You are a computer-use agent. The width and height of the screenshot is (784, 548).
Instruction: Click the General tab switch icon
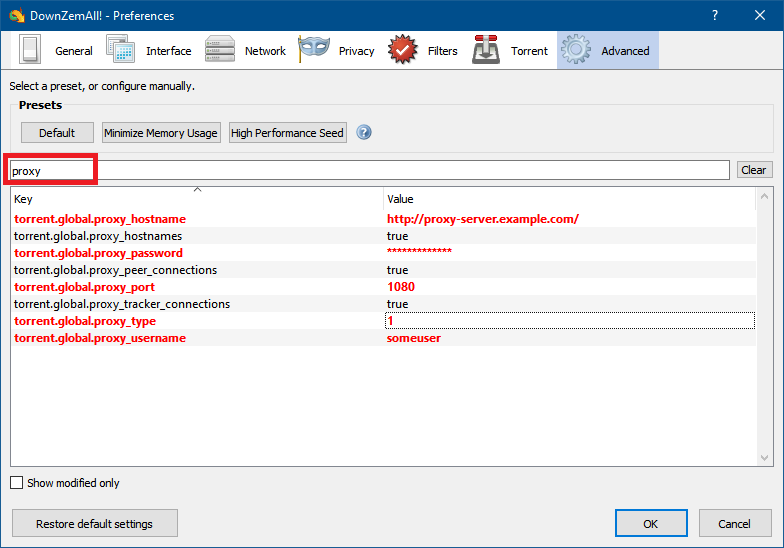30,50
